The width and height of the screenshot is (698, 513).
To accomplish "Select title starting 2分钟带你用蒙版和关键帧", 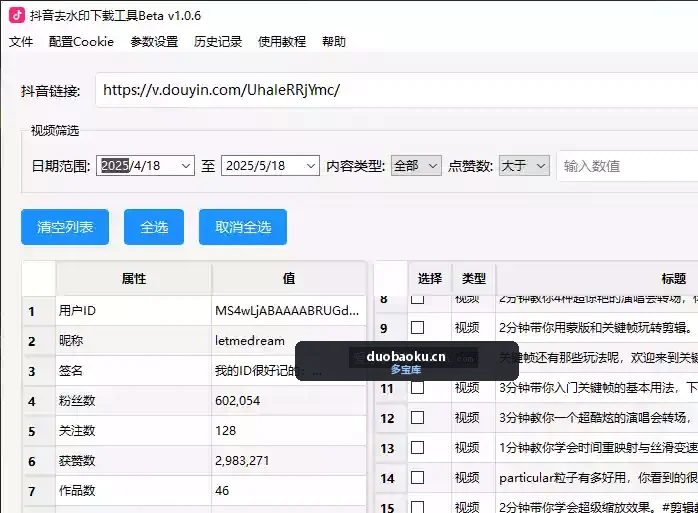I will point(597,328).
